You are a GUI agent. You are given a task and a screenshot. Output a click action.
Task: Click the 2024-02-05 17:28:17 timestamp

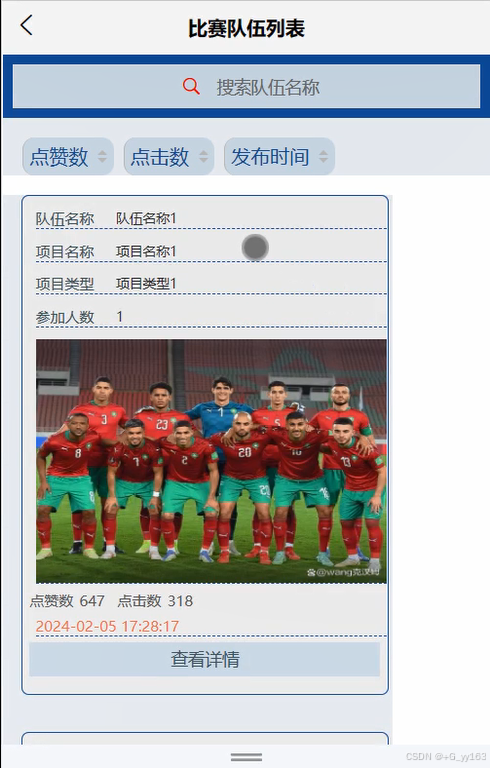pyautogui.click(x=107, y=626)
